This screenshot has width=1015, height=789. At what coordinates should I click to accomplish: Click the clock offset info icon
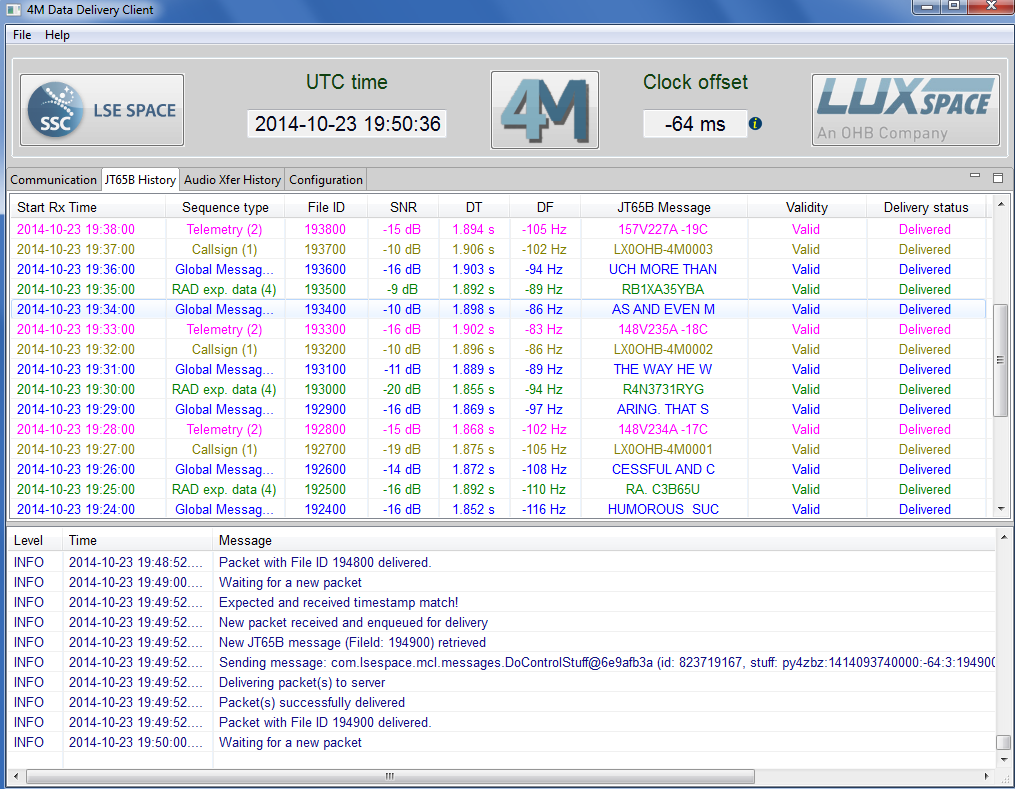click(x=756, y=124)
